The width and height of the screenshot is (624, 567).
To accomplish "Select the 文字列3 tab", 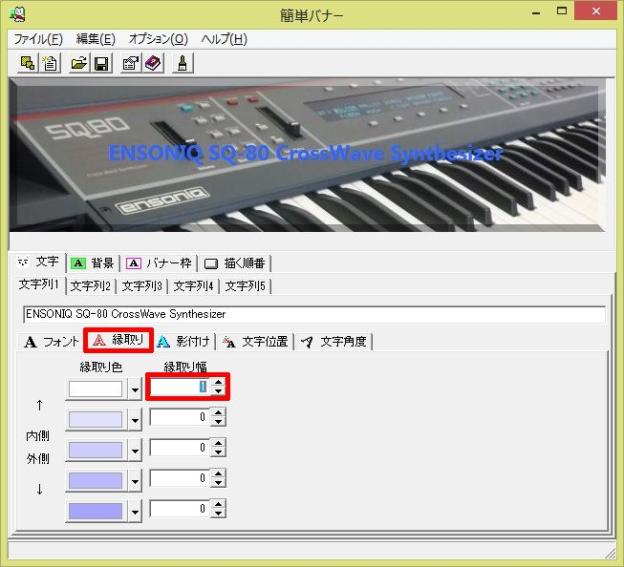I will [142, 286].
